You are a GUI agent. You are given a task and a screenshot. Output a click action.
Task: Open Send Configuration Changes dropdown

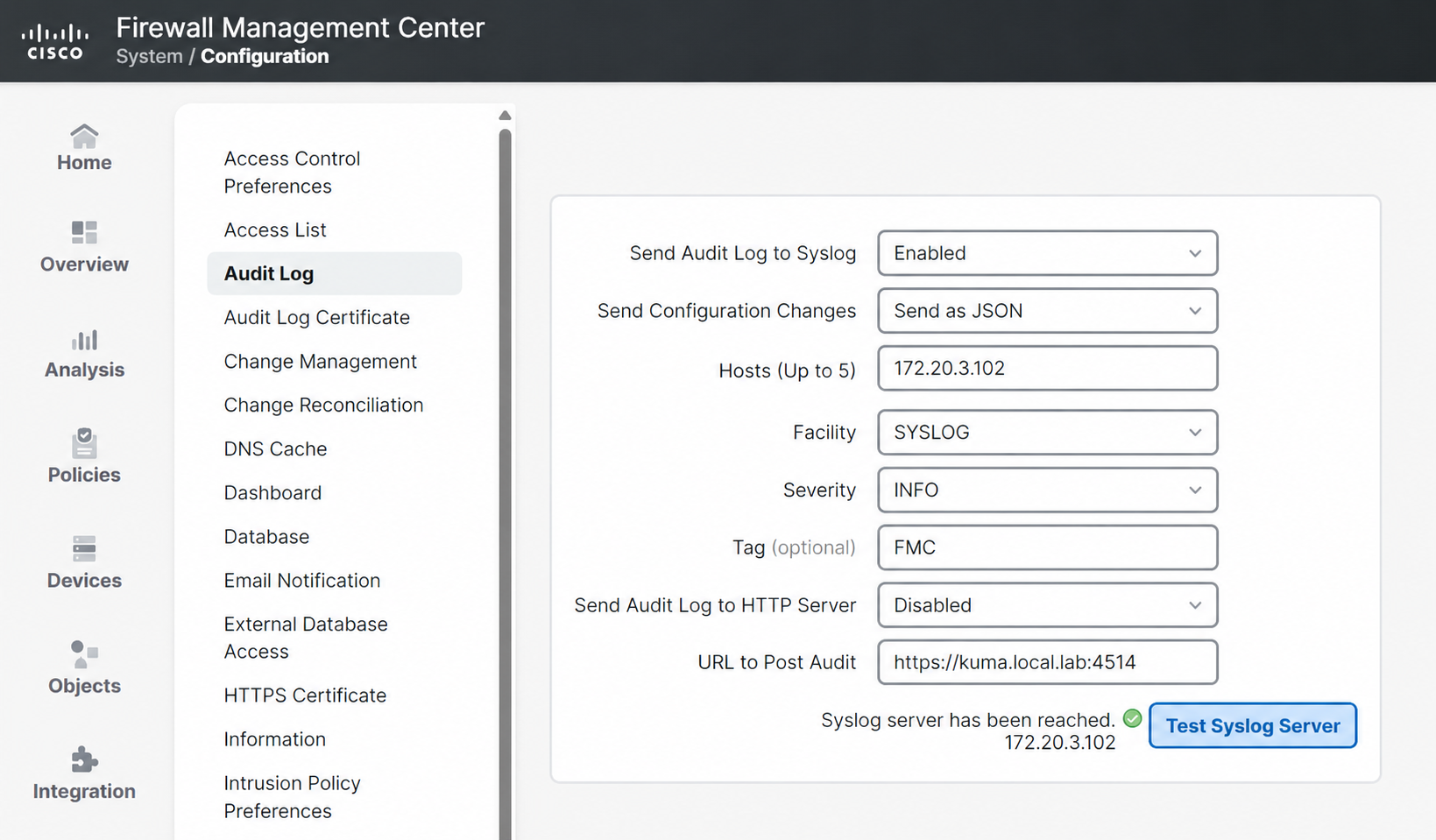click(x=1047, y=311)
